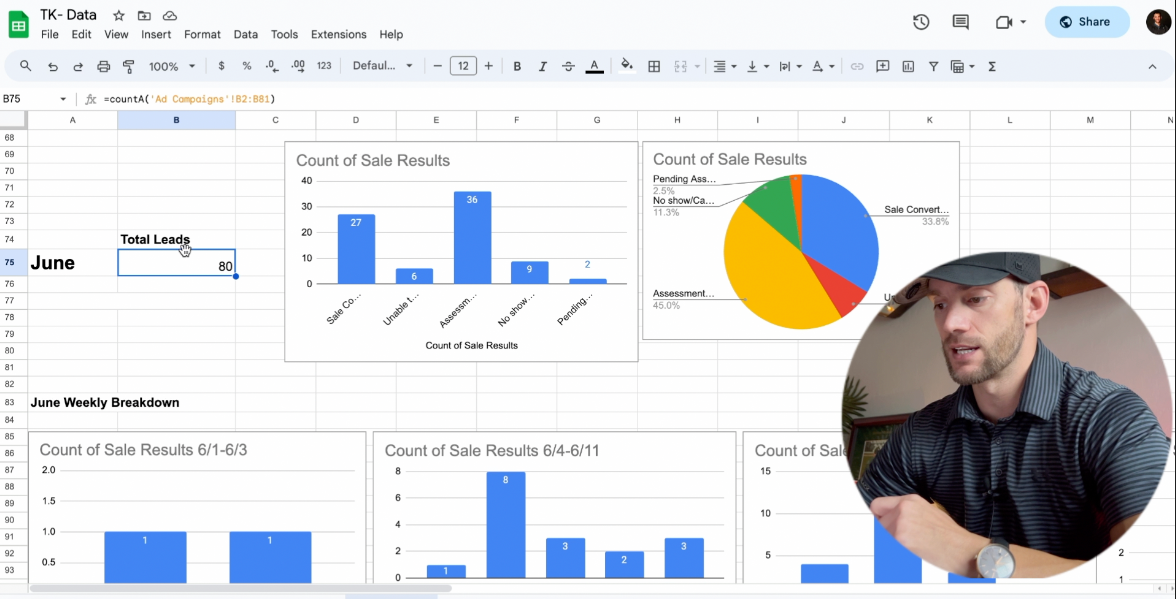Check cloud save status icon

(x=170, y=16)
